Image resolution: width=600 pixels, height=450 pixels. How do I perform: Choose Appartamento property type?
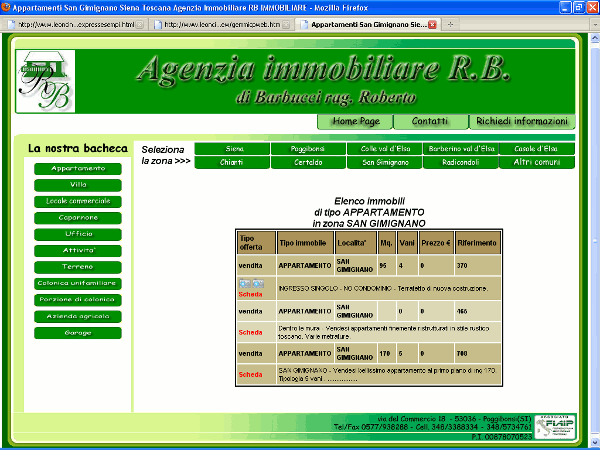coord(78,169)
